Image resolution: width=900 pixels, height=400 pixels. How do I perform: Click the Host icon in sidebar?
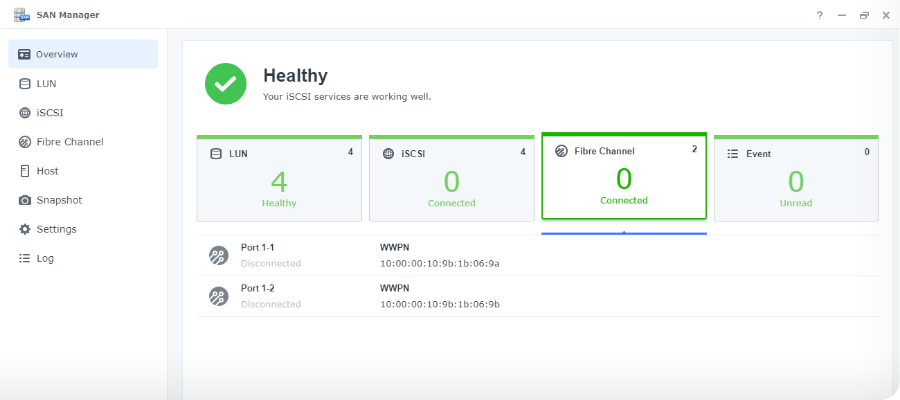(x=25, y=171)
